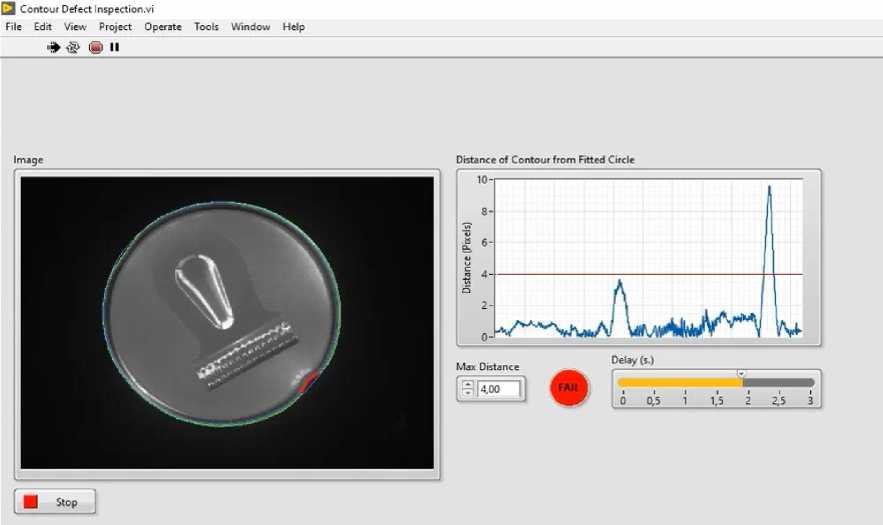Click the Delay slider handle
The width and height of the screenshot is (883, 525).
(741, 374)
